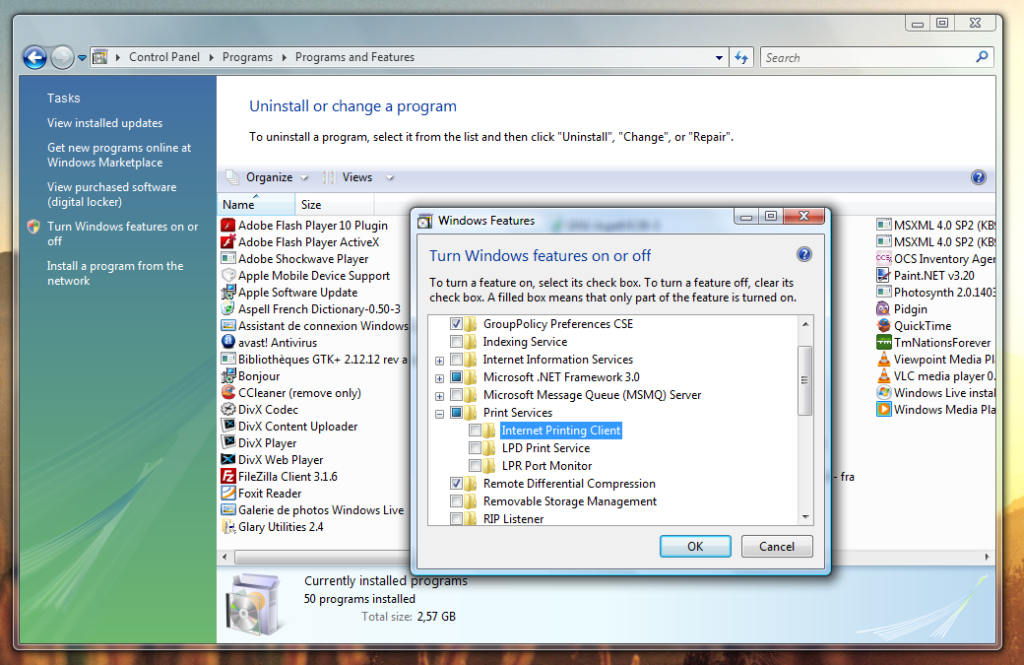The width and height of the screenshot is (1024, 665).
Task: Open Get new programs at Windows Marketplace
Action: tap(119, 155)
